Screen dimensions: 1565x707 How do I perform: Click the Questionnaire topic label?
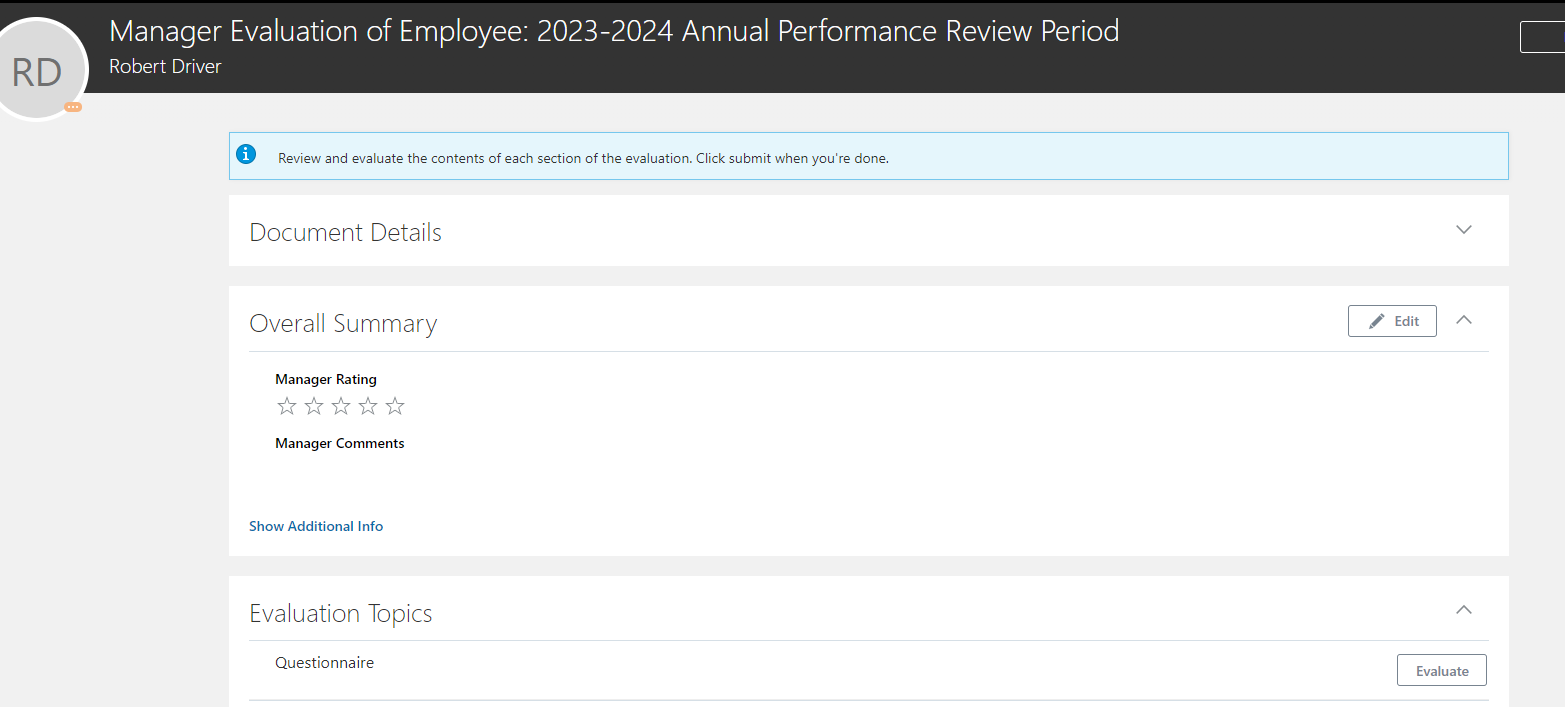pyautogui.click(x=325, y=663)
